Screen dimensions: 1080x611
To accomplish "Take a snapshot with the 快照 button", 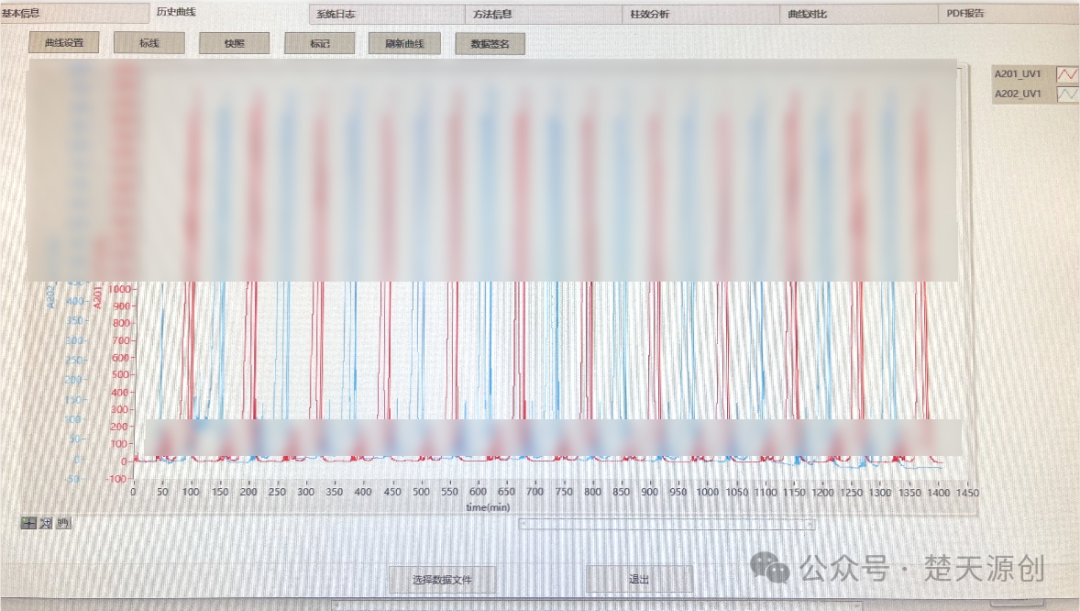I will pos(234,43).
